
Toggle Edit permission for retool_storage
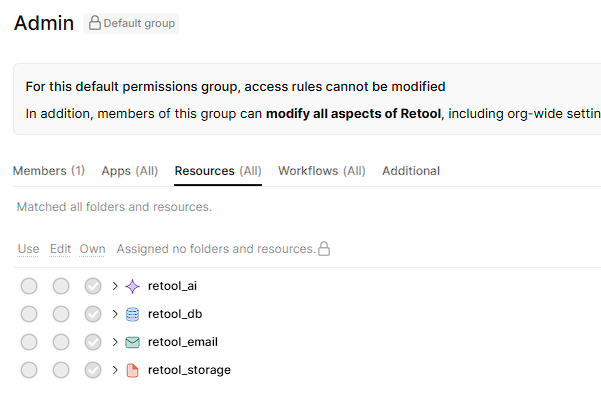pos(61,370)
